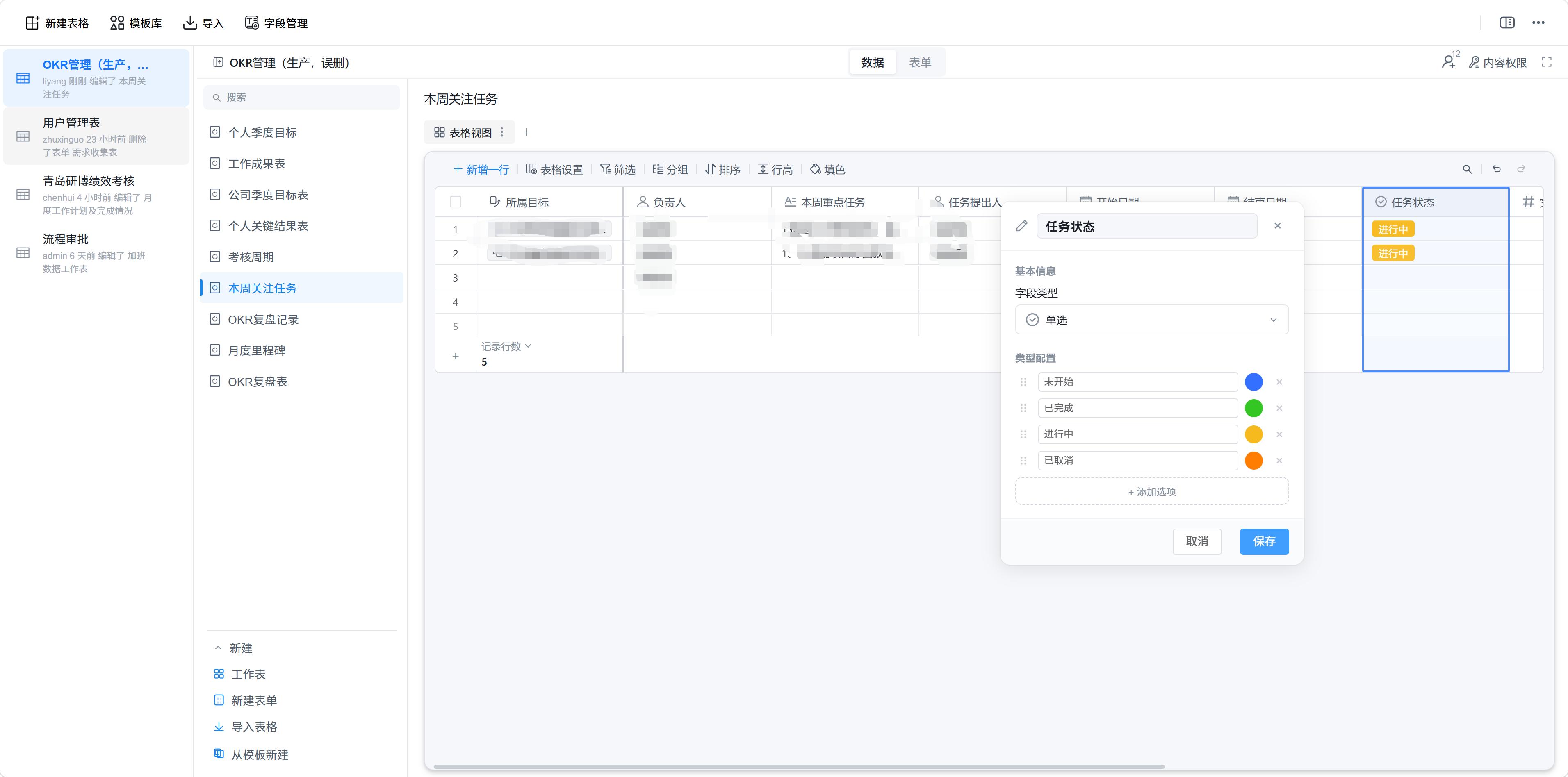Screen dimensions: 1568x777
Task: Click the 搜索 sheet search field
Action: (x=302, y=98)
